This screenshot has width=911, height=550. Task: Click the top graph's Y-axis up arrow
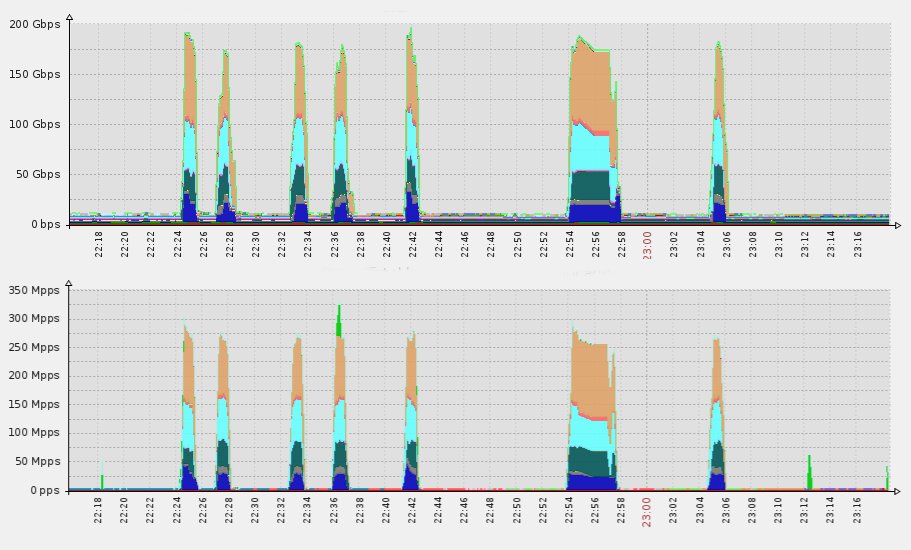68,17
